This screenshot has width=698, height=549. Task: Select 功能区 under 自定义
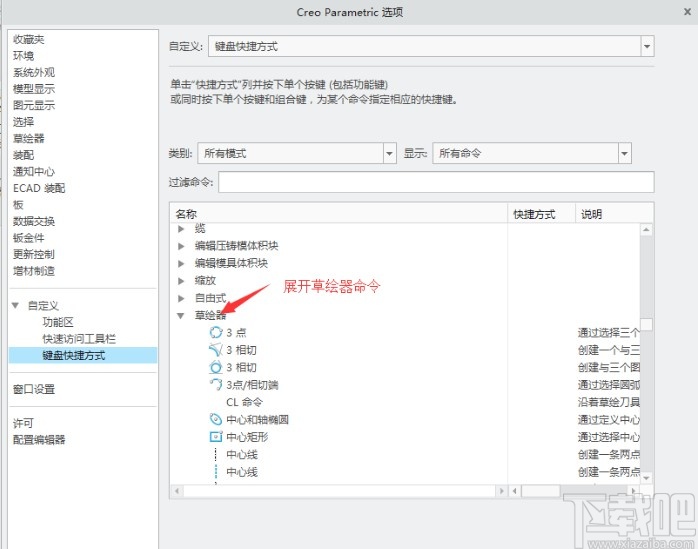pos(58,322)
